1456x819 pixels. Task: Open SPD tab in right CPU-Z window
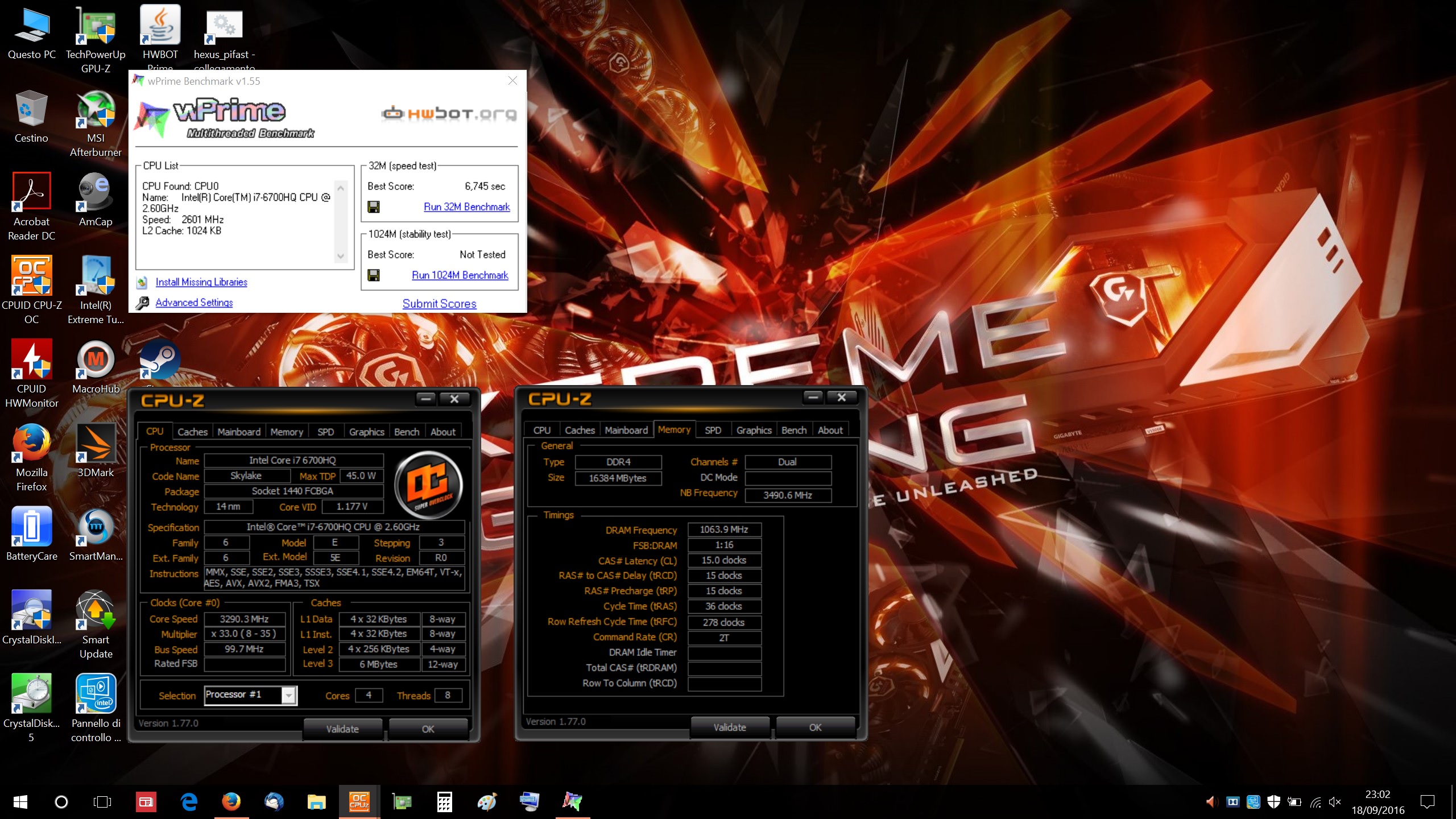tap(713, 430)
